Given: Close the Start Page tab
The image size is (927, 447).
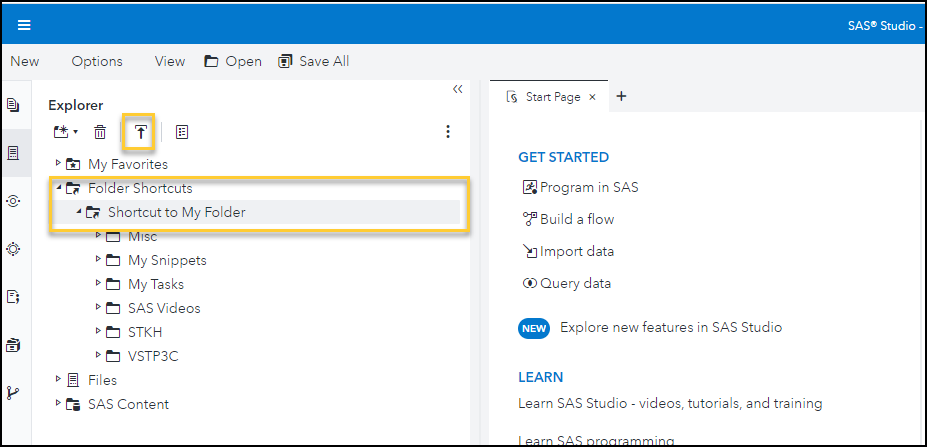Looking at the screenshot, I should point(592,97).
